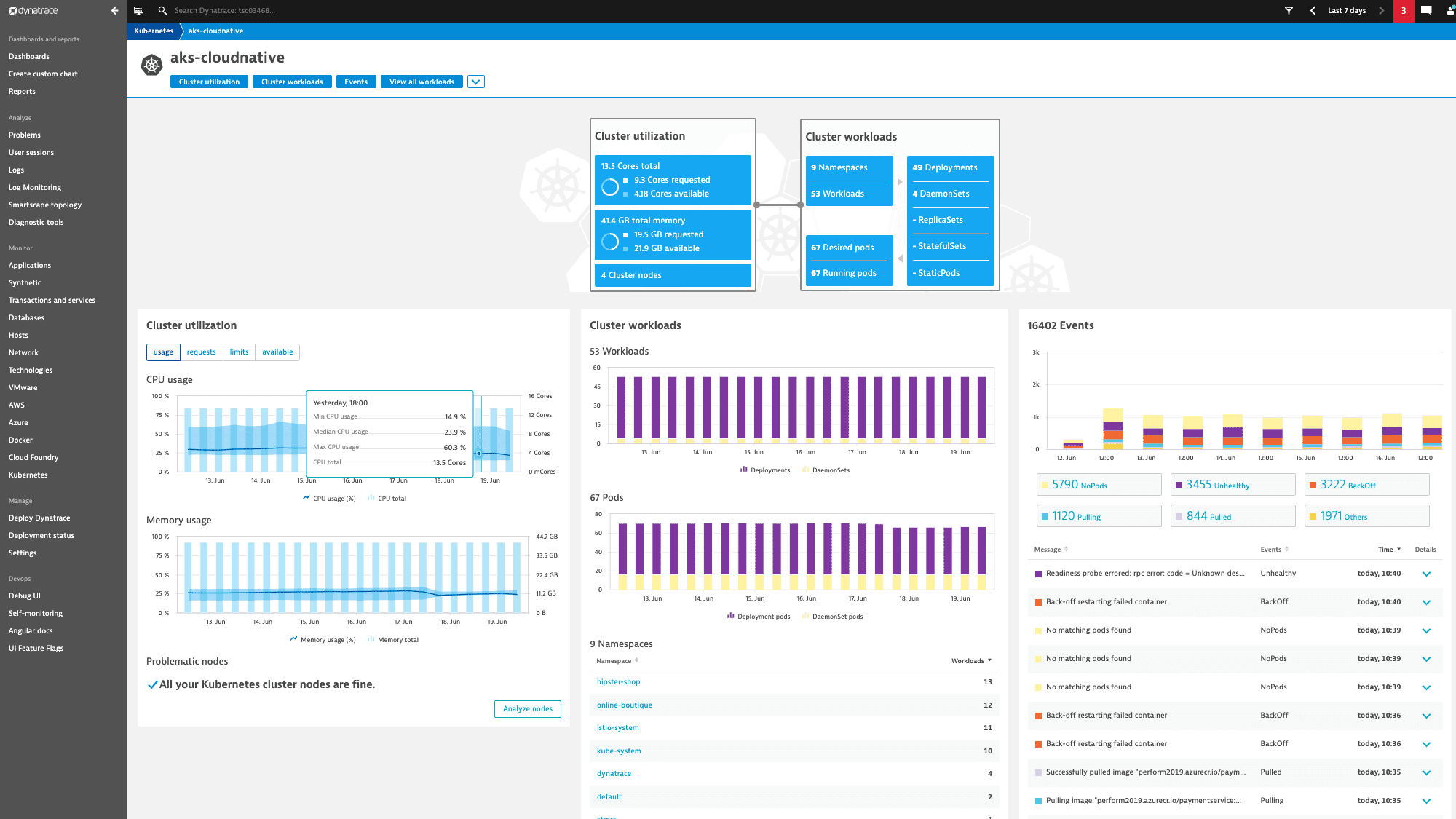Click the search magnifier in the top bar
This screenshot has width=1456, height=819.
pyautogui.click(x=162, y=10)
